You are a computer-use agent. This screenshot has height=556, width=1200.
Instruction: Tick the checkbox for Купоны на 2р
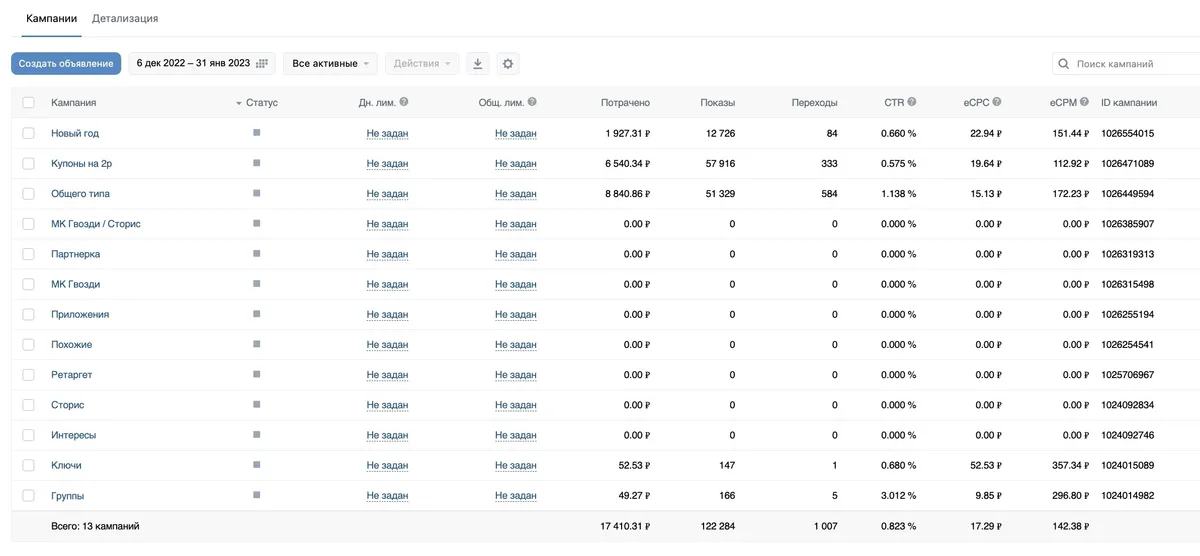click(28, 163)
